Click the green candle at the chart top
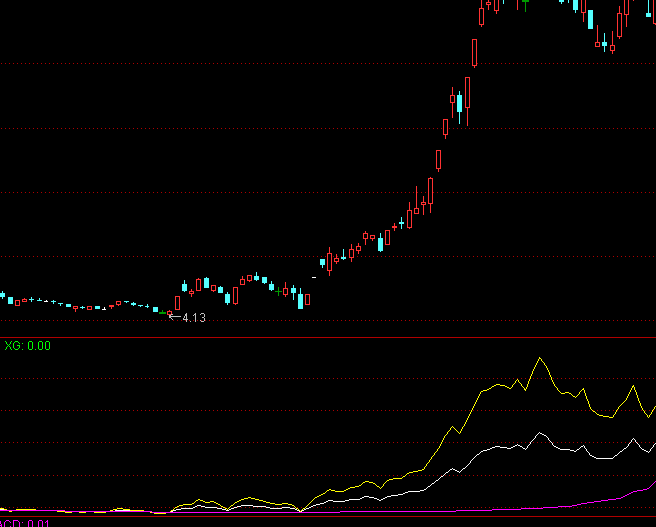This screenshot has width=656, height=527. (524, 3)
